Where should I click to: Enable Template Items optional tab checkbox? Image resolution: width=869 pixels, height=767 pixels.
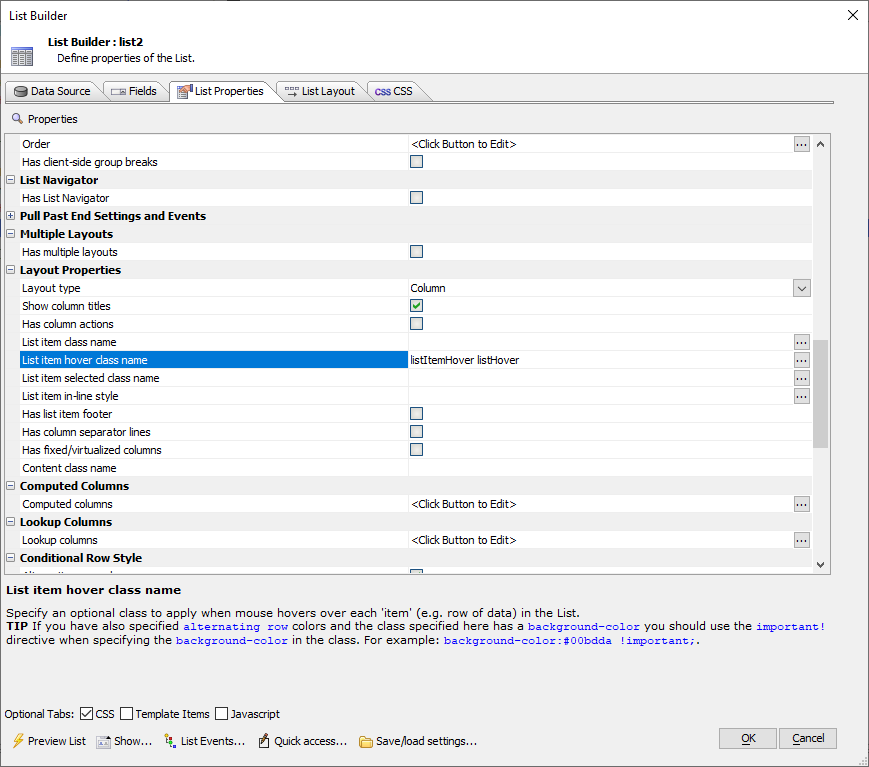(x=126, y=714)
